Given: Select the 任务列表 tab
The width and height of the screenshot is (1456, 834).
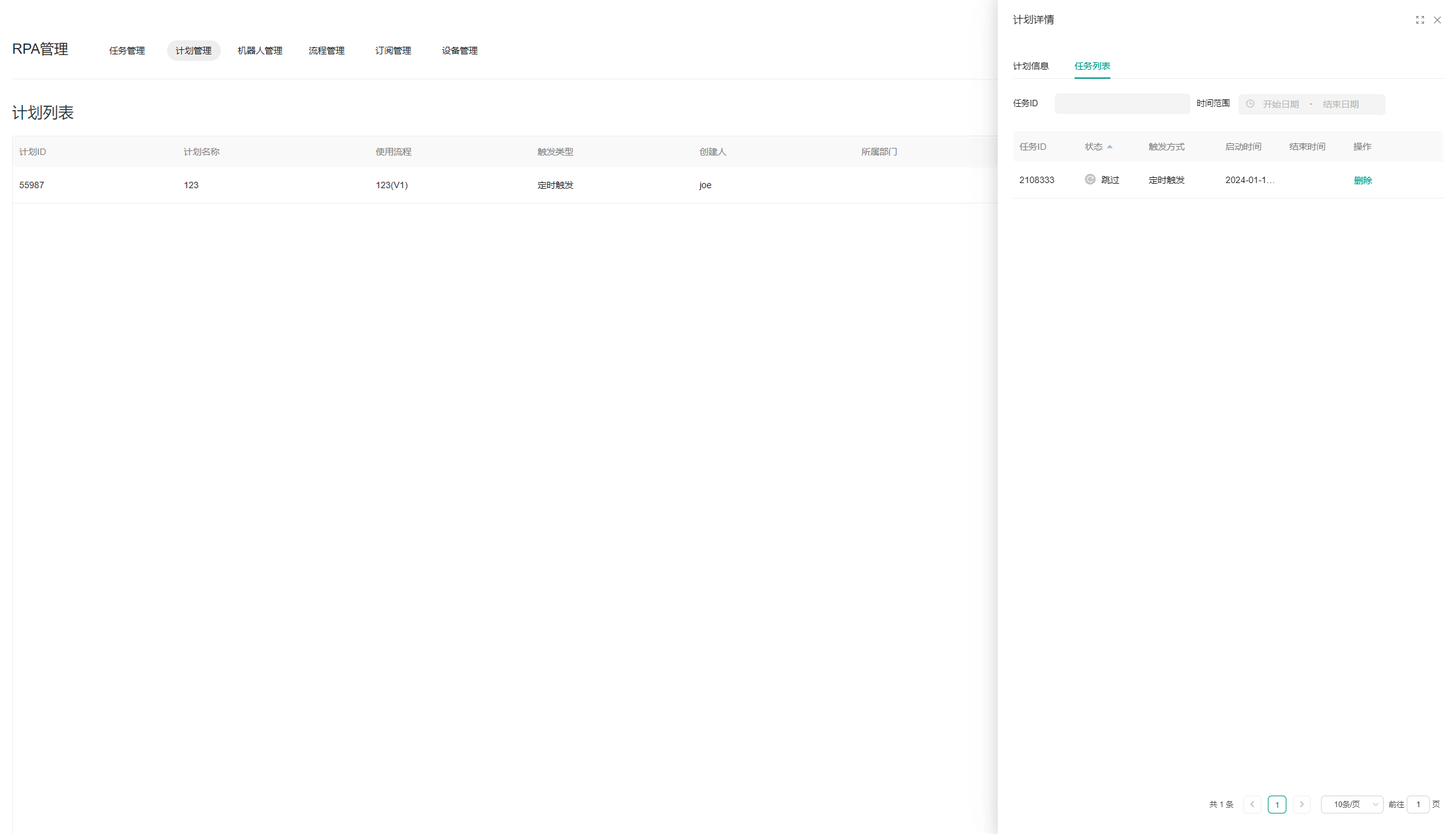Looking at the screenshot, I should tap(1092, 66).
